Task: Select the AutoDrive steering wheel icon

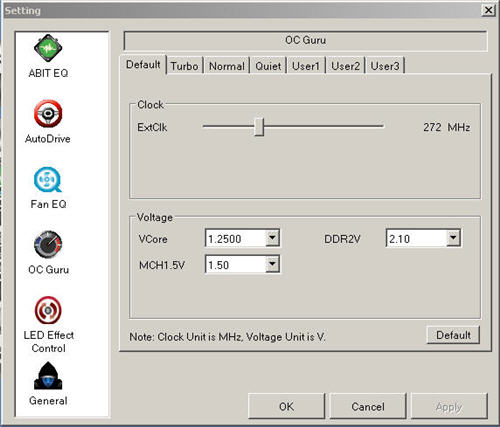Action: (x=48, y=114)
